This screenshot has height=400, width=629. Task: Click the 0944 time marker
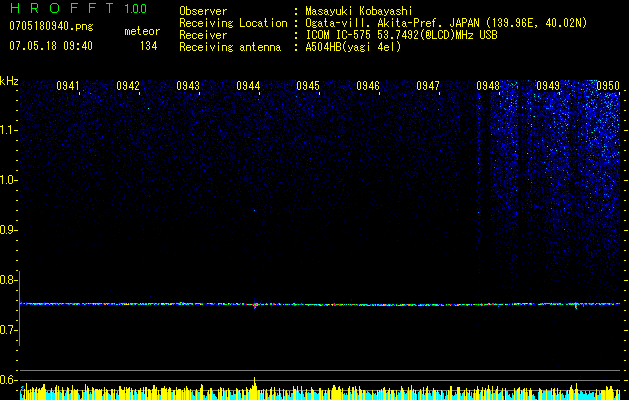pyautogui.click(x=248, y=86)
